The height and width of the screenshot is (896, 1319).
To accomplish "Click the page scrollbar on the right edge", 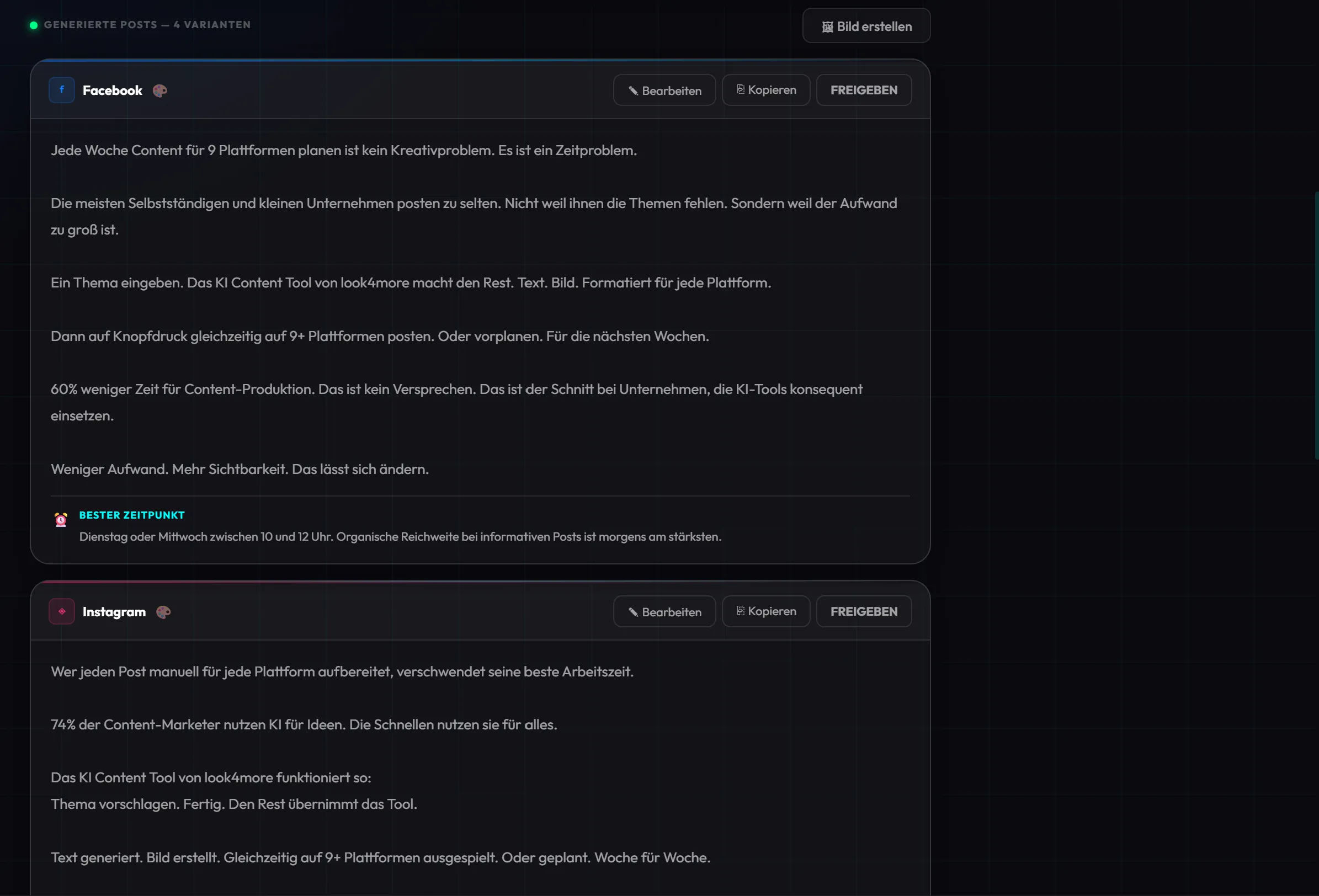I will (1316, 325).
